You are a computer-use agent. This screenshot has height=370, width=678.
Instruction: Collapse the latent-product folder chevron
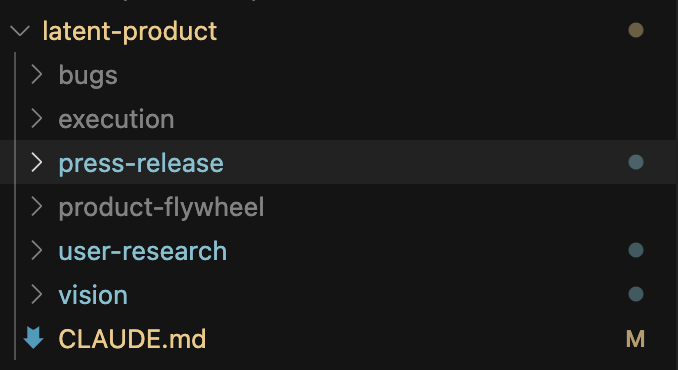pyautogui.click(x=20, y=31)
